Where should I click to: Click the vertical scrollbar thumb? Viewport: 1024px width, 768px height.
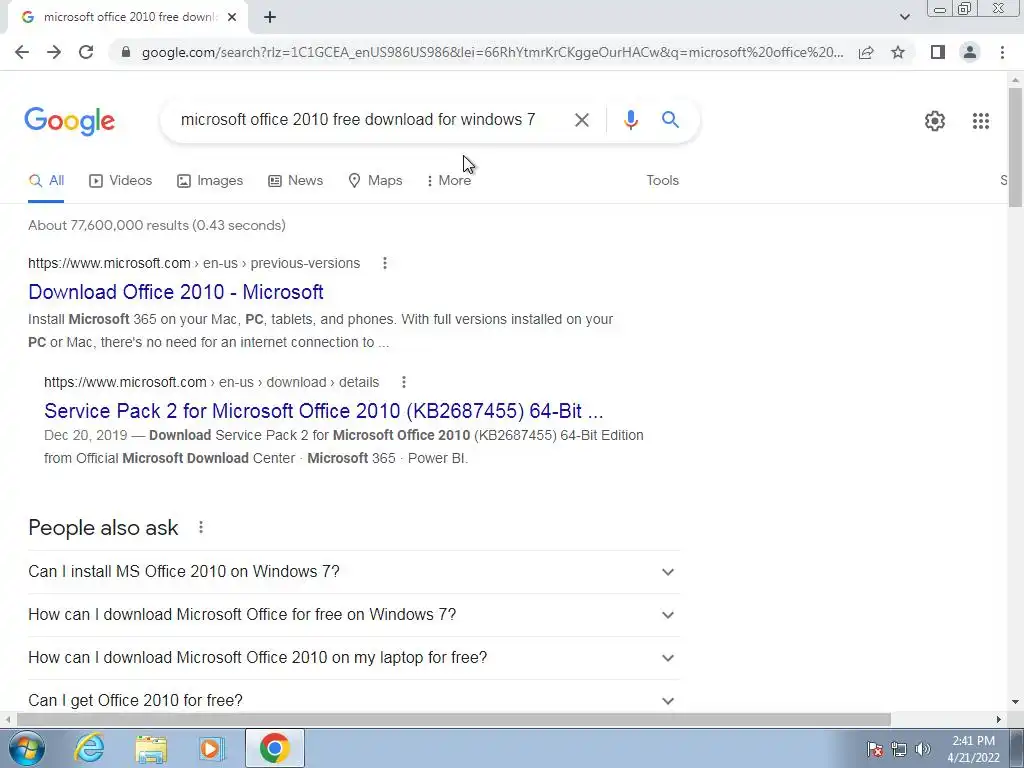1015,148
